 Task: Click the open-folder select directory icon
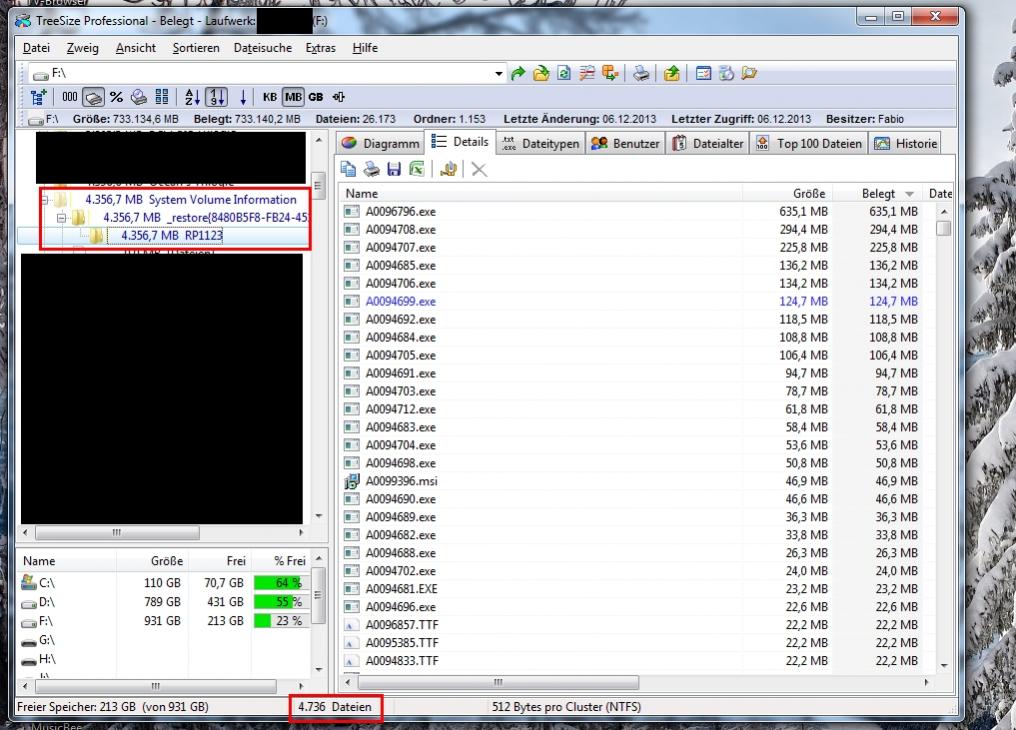click(541, 74)
